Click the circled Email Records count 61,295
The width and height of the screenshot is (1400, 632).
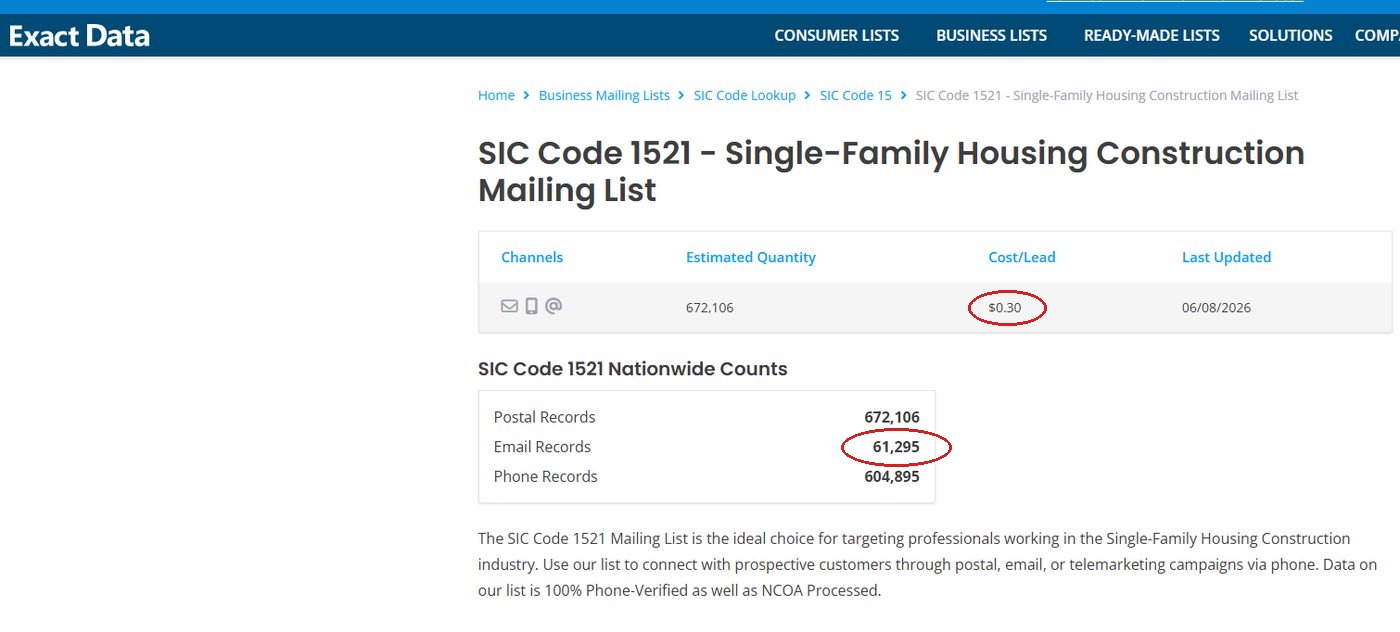[x=896, y=447]
